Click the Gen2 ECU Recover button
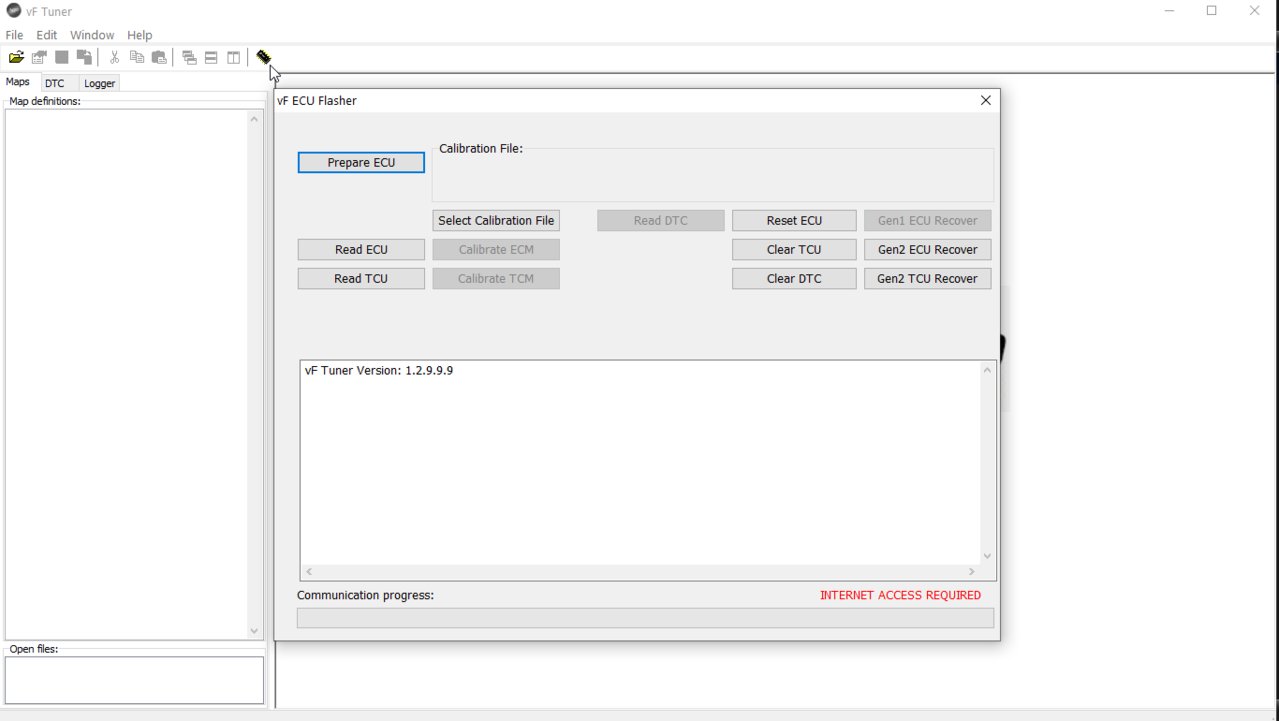Screen dimensions: 1279x721 tap(928, 249)
